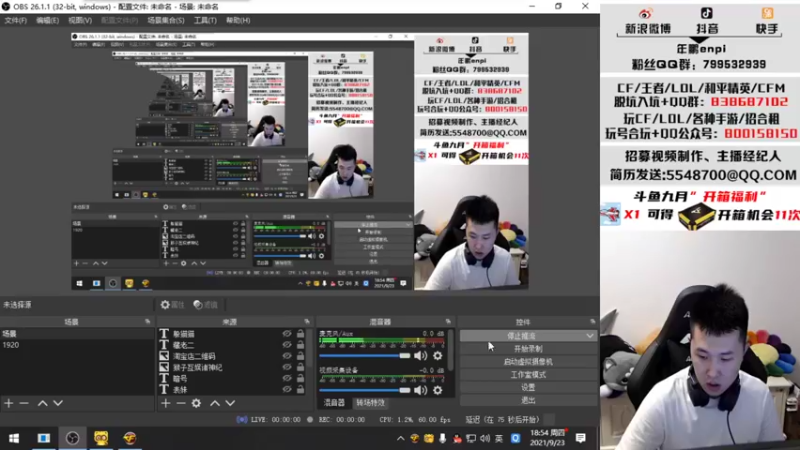Switch to the 混音器 tab
This screenshot has height=450, width=800.
(x=334, y=403)
